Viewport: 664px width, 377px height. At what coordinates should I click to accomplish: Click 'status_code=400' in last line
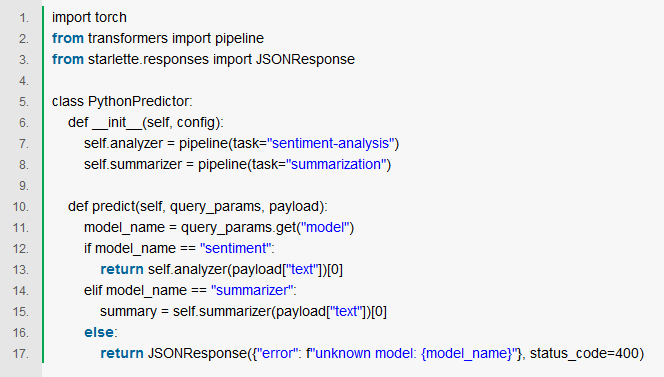coord(584,353)
